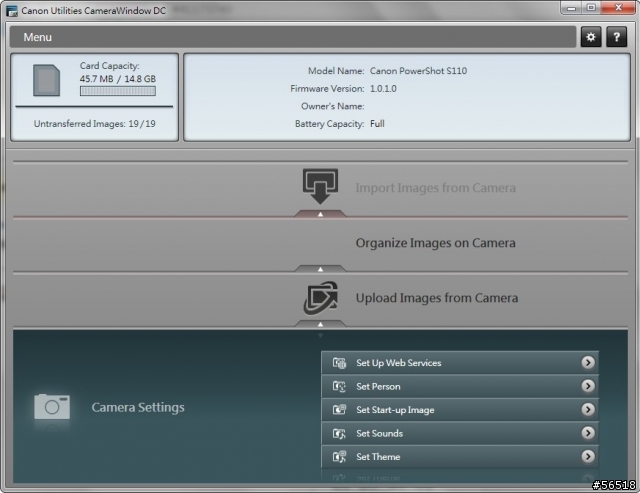This screenshot has height=493, width=640.
Task: Choose Set Start-up Image
Action: pos(460,409)
